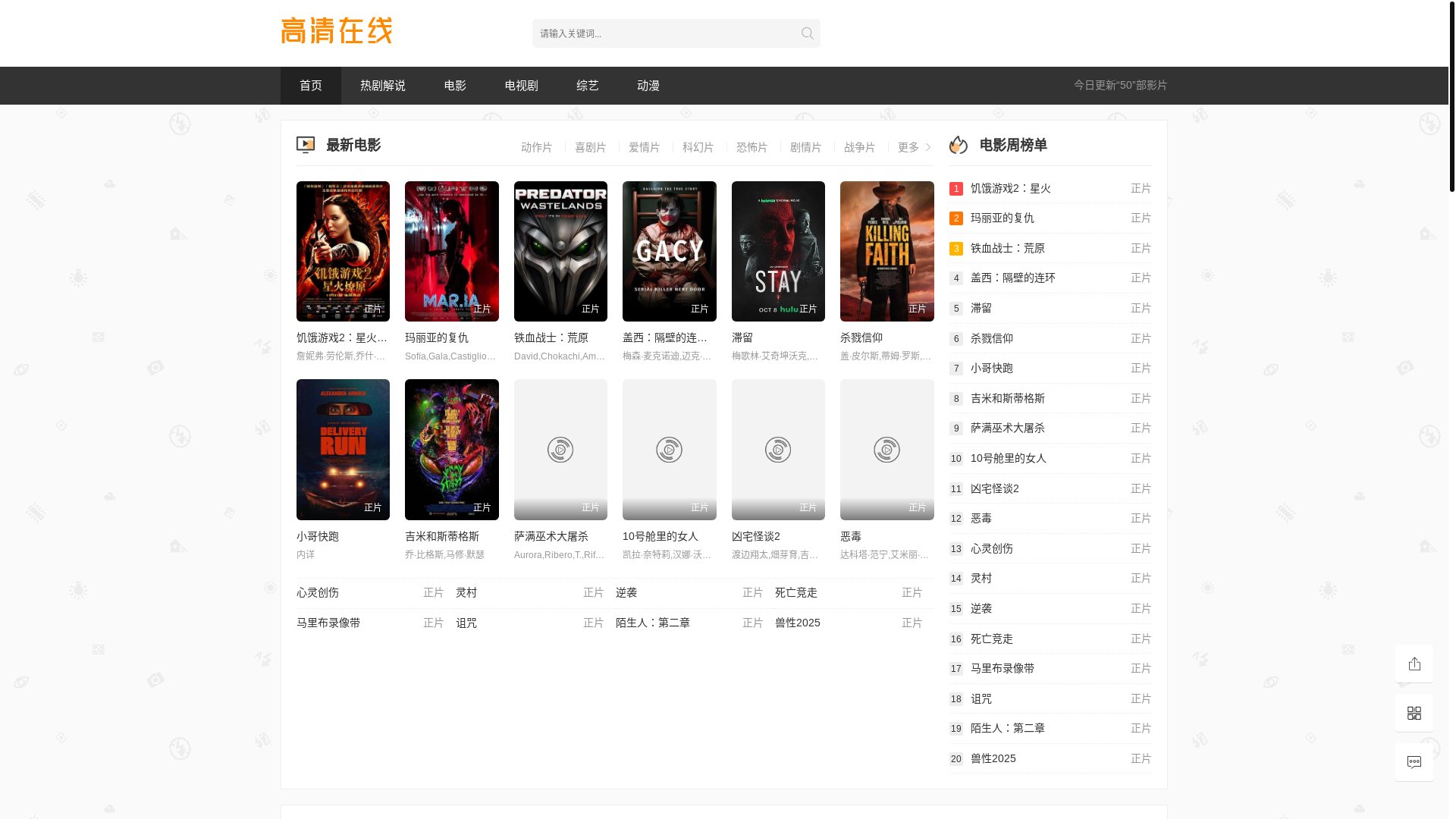Click play placeholder for 10号舱里的女人
This screenshot has height=819, width=1456.
pyautogui.click(x=669, y=450)
